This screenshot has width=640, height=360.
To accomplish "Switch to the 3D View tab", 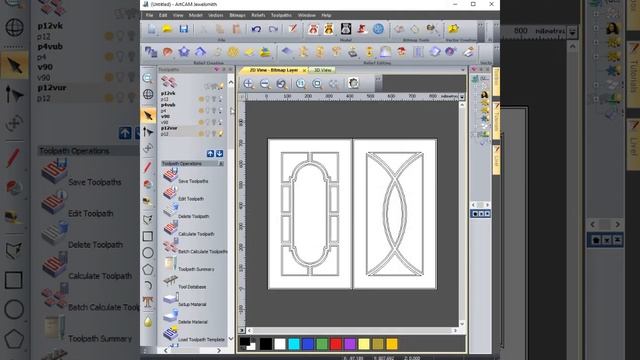I will click(322, 70).
